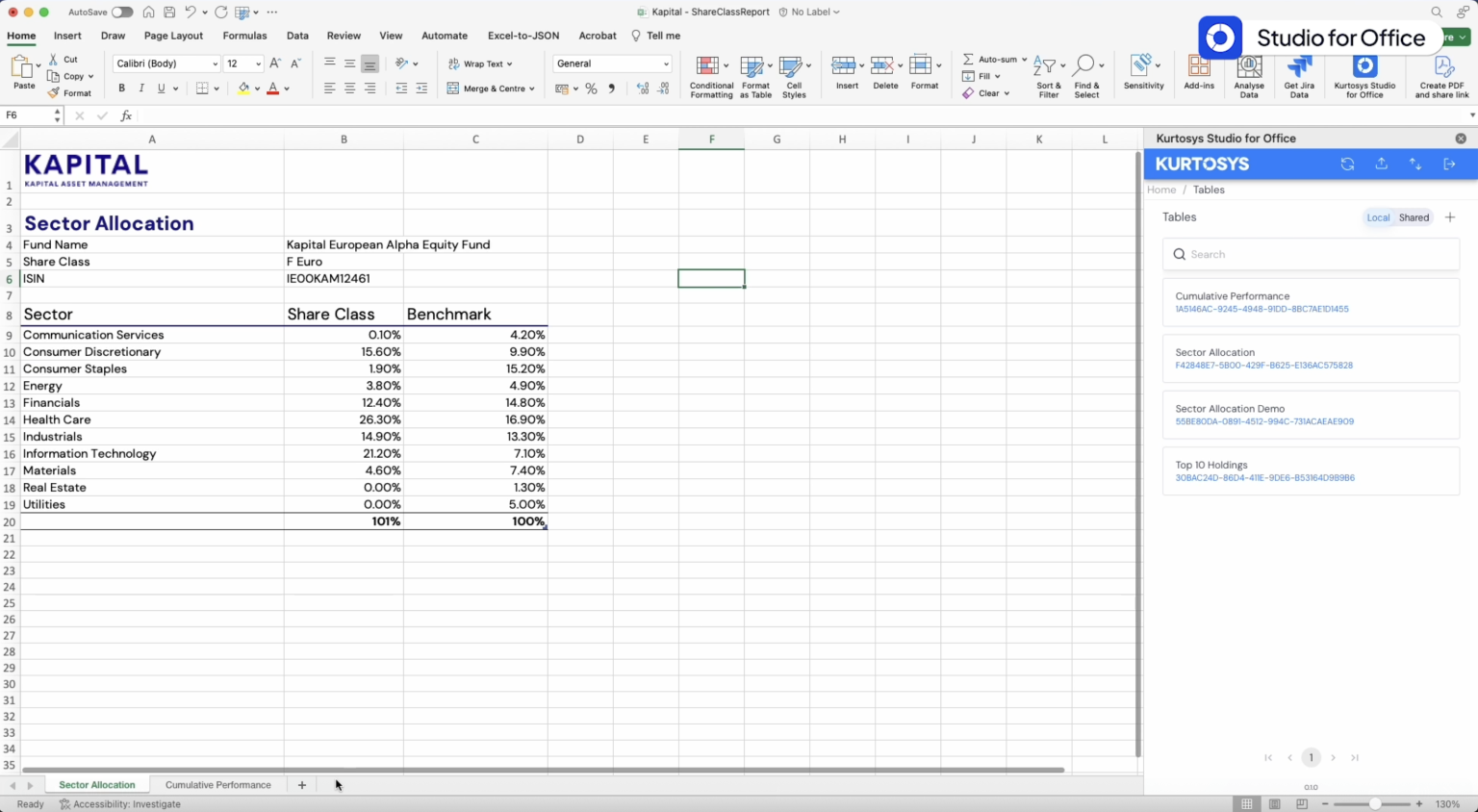Toggle bold formatting in the ribbon
The image size is (1478, 812).
pos(121,88)
